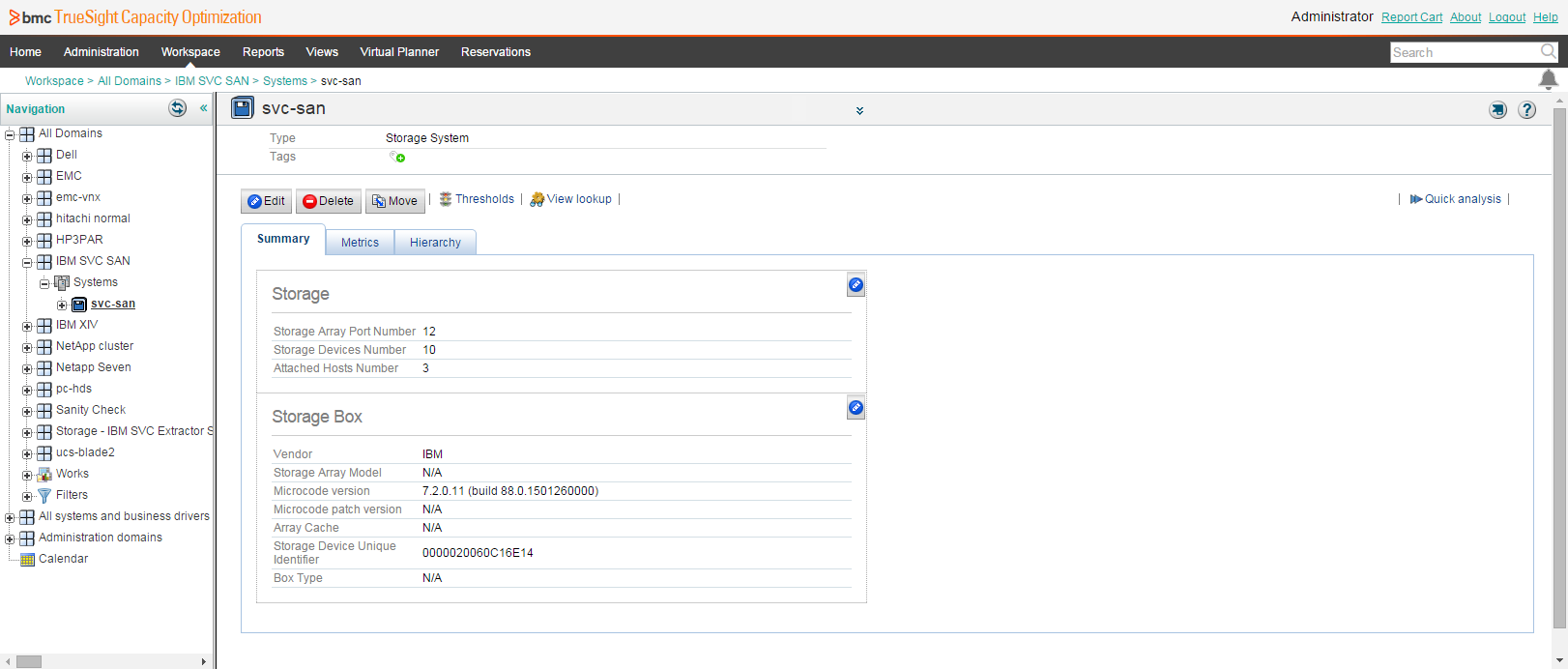Viewport: 1568px width, 669px height.
Task: Open the Home menu
Action: [25, 52]
